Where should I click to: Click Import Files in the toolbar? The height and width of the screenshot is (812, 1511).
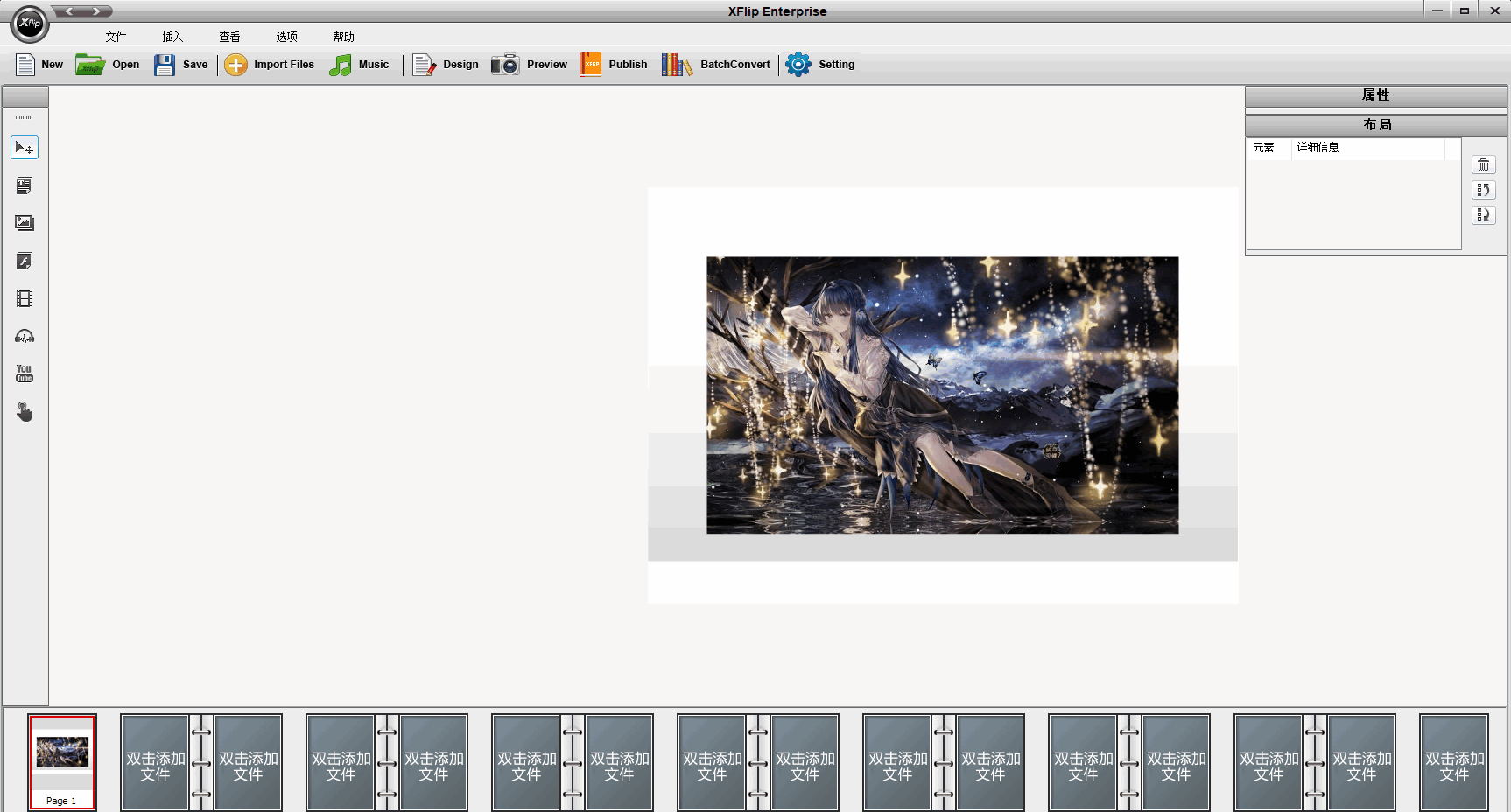point(270,65)
